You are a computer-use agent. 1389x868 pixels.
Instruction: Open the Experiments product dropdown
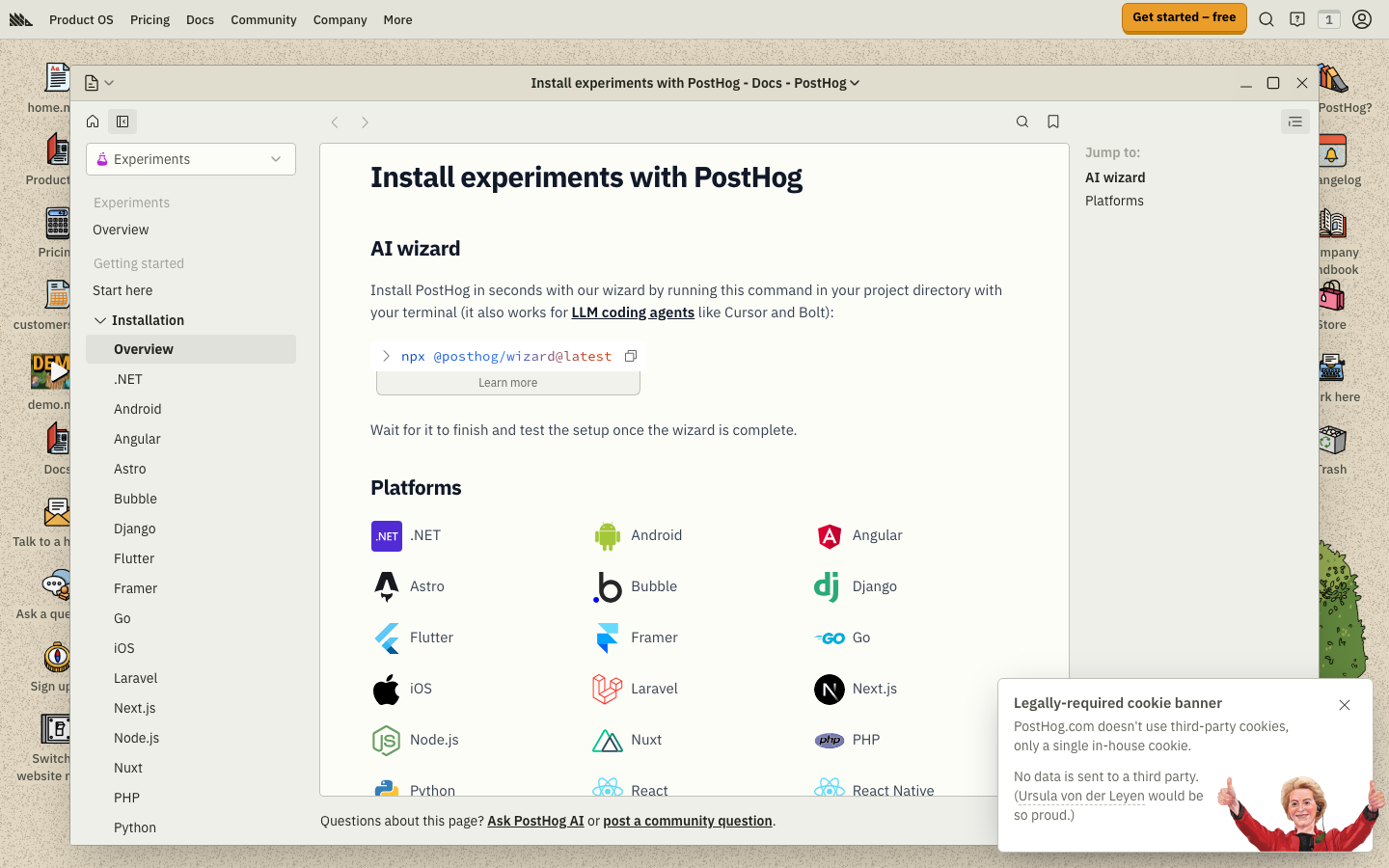[x=191, y=159]
